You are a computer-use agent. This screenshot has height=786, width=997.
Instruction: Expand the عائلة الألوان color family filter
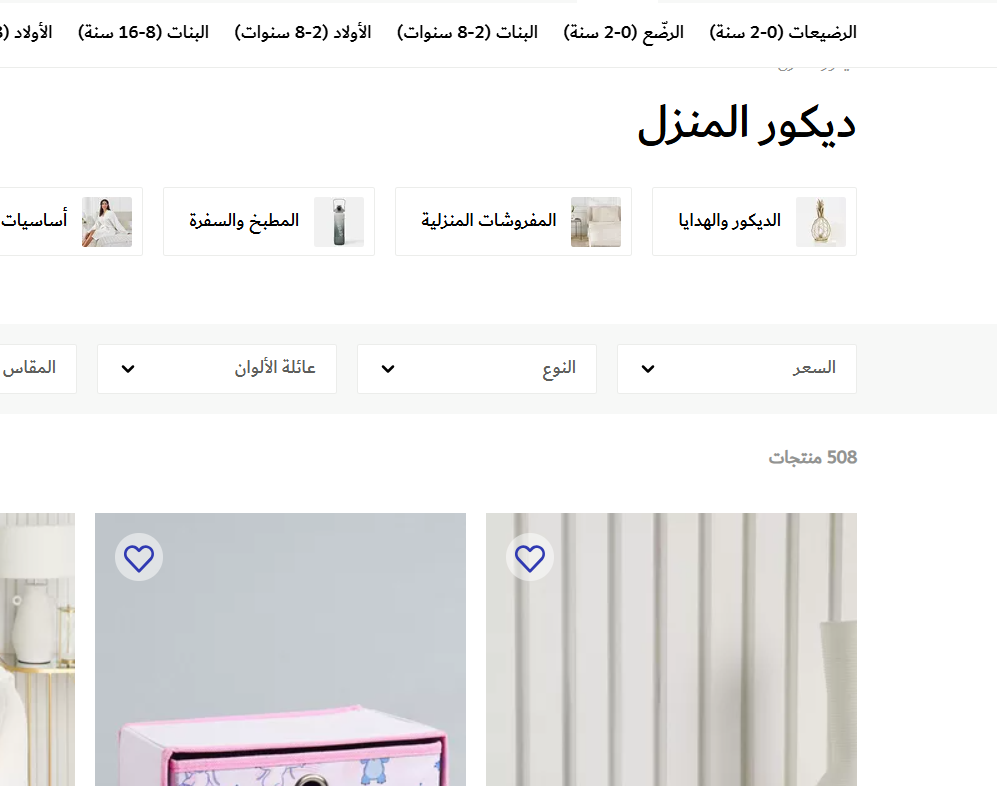click(217, 369)
